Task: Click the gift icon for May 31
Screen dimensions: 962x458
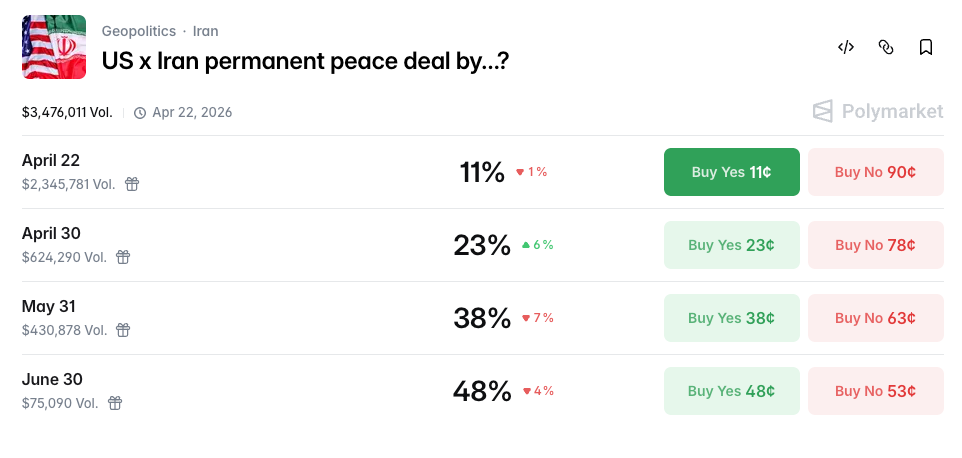Action: 124,330
